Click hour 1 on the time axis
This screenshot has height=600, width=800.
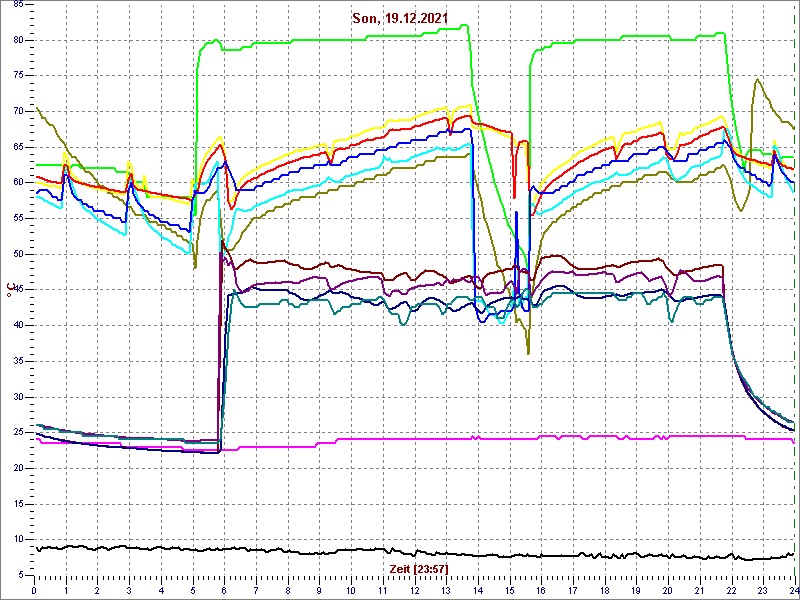pos(66,589)
